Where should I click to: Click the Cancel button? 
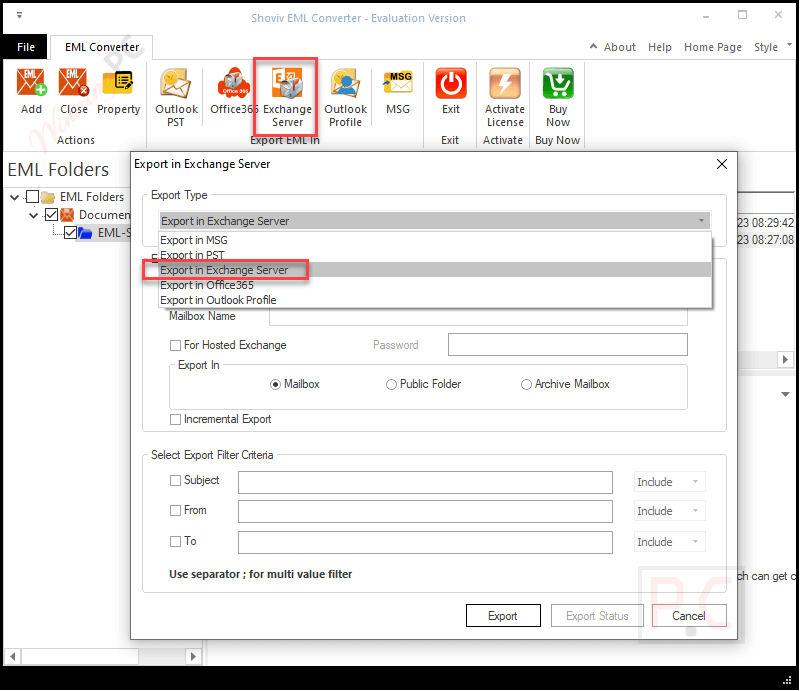point(689,616)
